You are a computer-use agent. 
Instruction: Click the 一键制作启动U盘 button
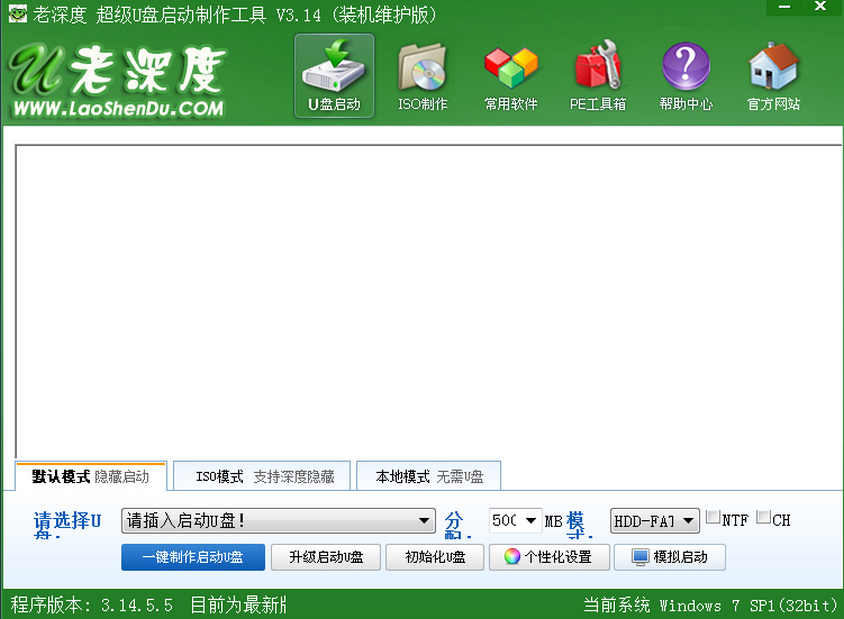193,557
